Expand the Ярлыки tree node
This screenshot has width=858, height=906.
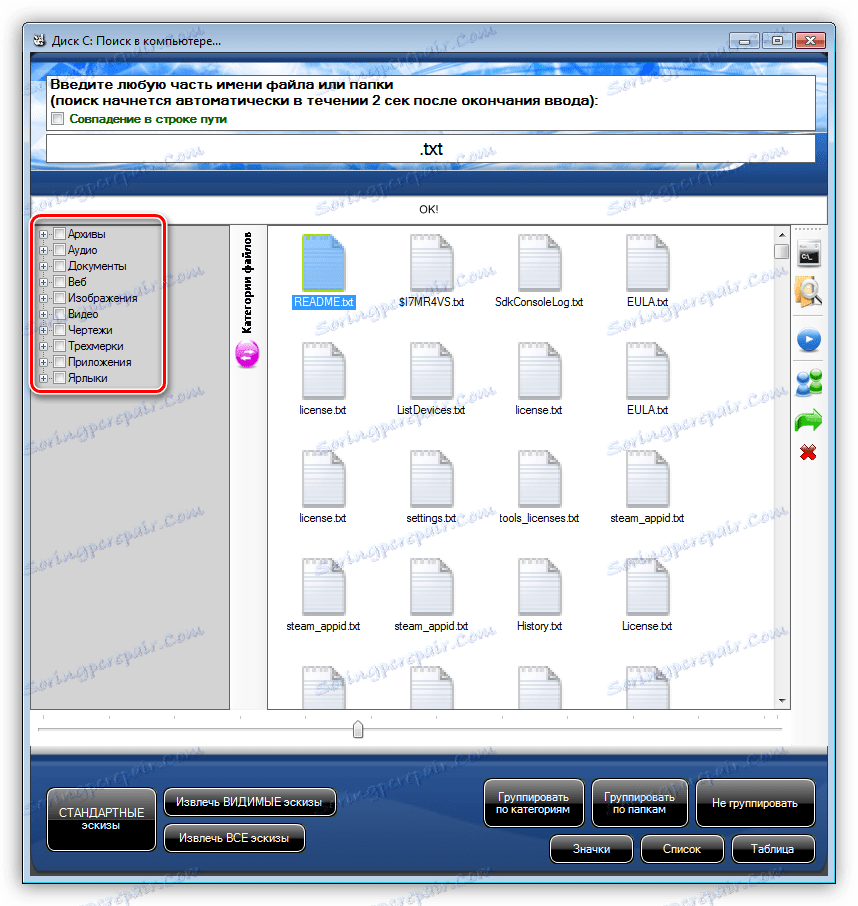[43, 378]
